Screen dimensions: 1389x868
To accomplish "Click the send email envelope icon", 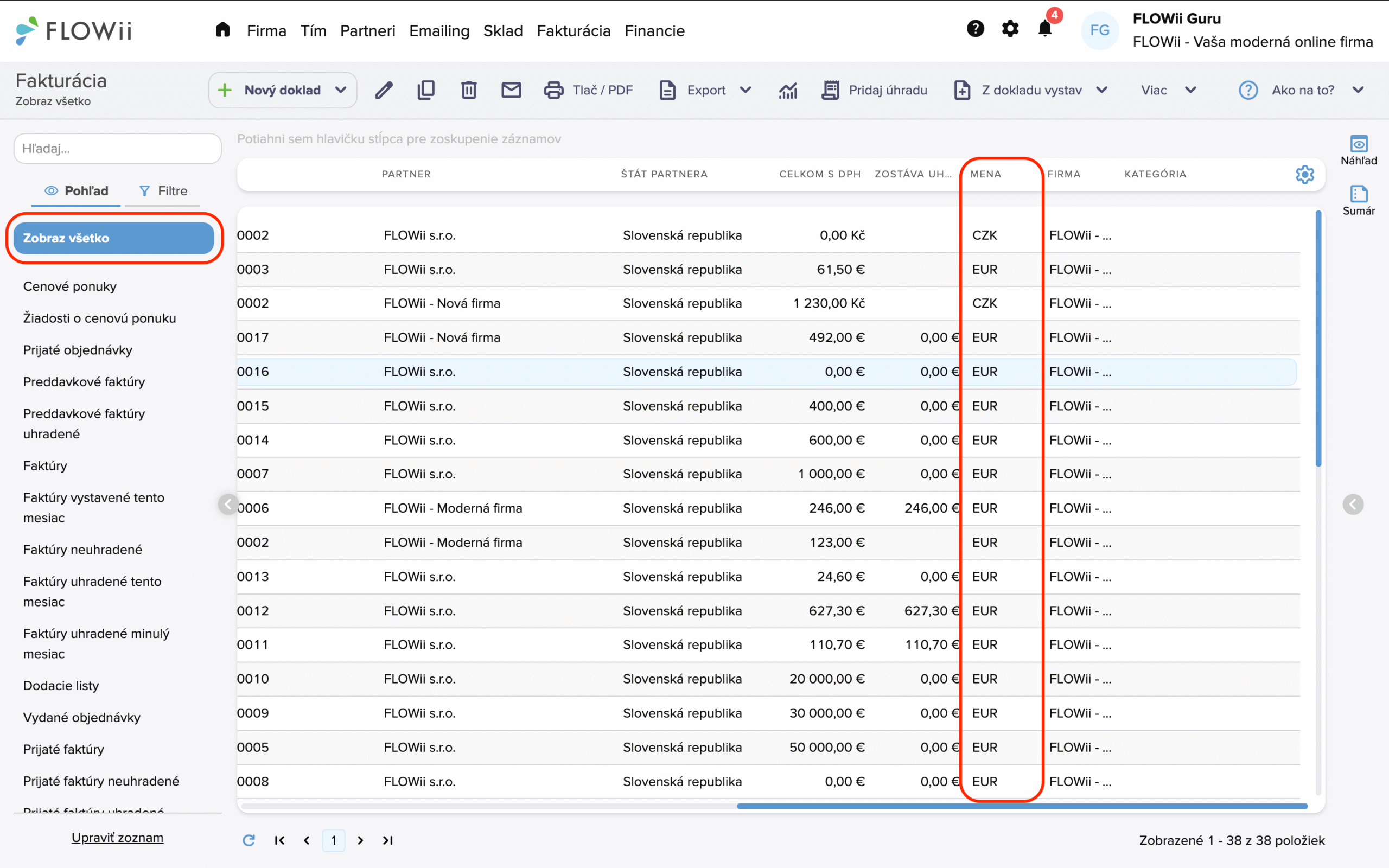I will point(511,90).
